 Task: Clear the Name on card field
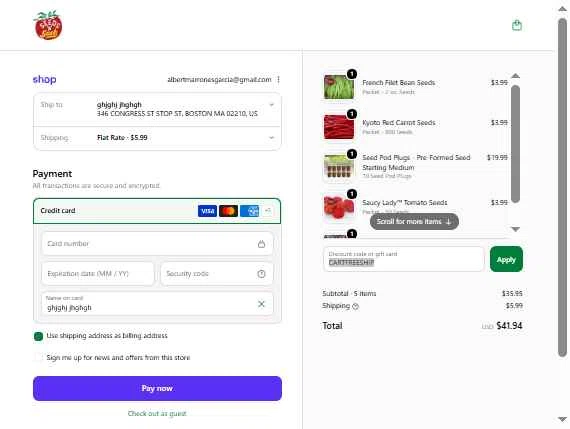261,304
